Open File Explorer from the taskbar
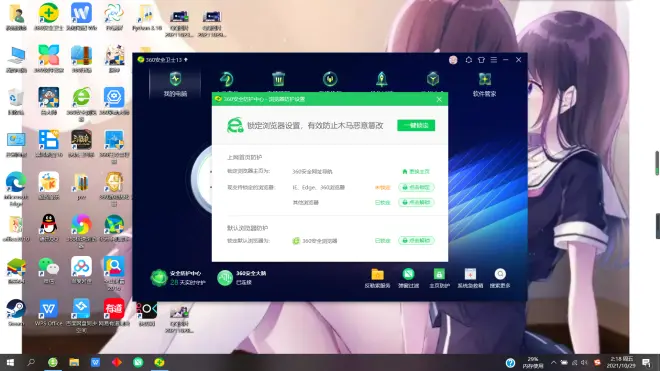 pyautogui.click(x=74, y=362)
